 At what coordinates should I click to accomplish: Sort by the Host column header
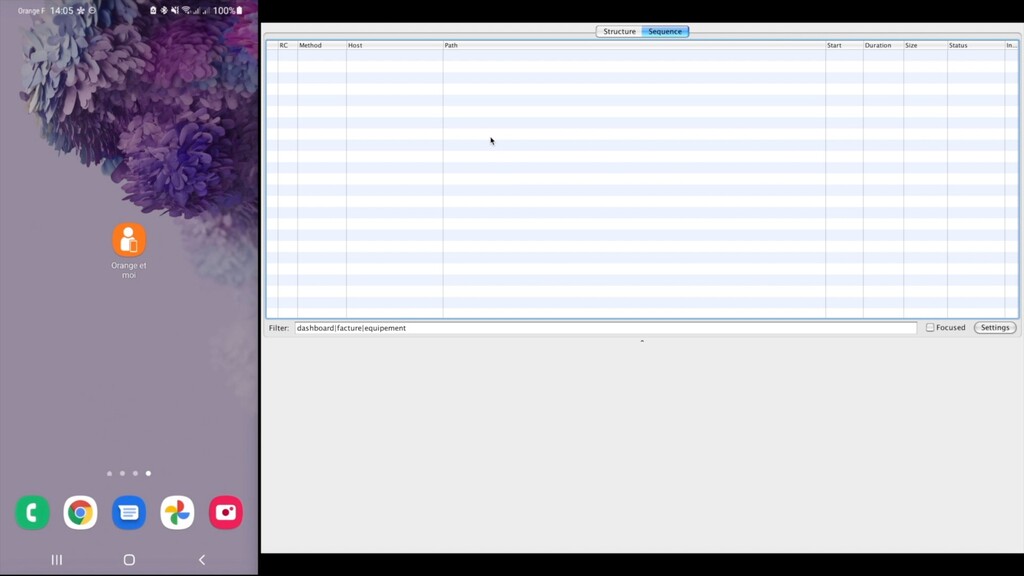coord(394,45)
